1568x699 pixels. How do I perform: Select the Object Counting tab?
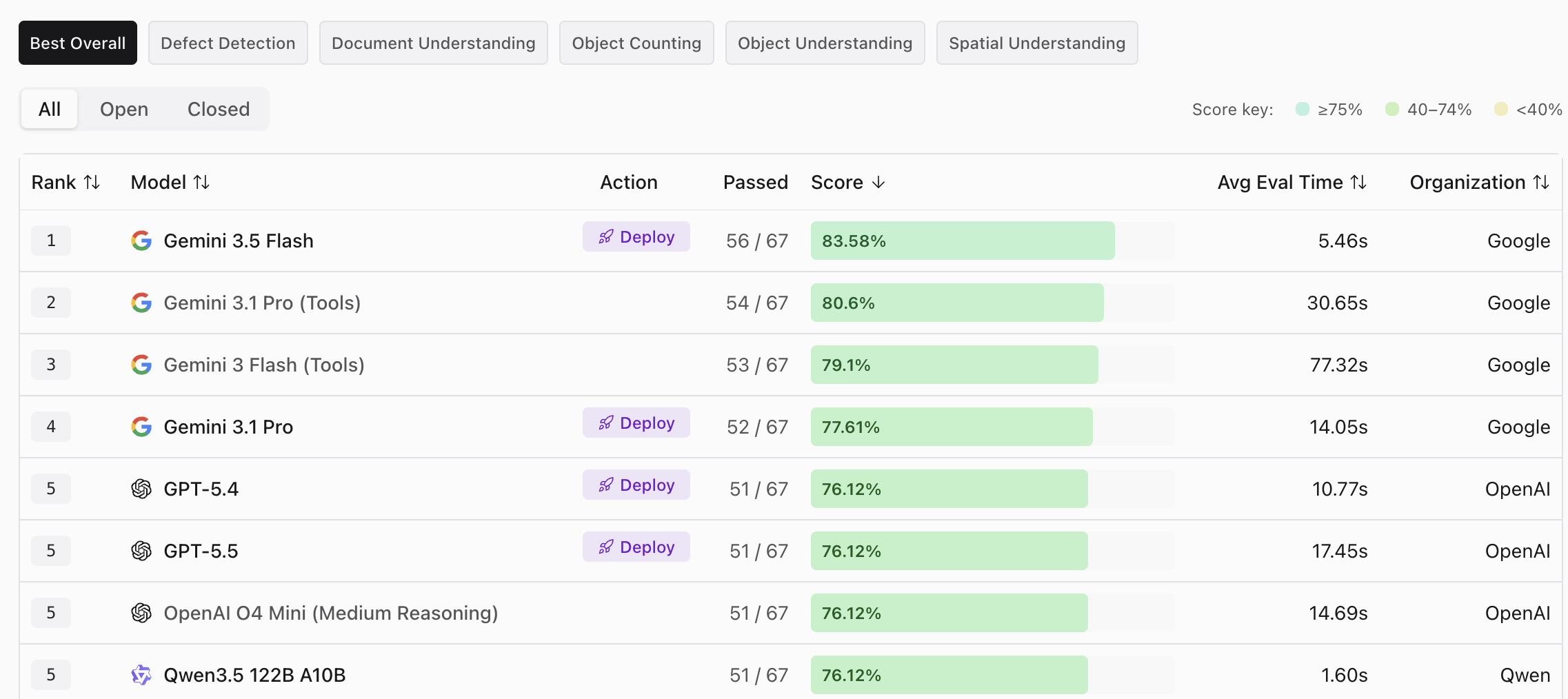[636, 43]
